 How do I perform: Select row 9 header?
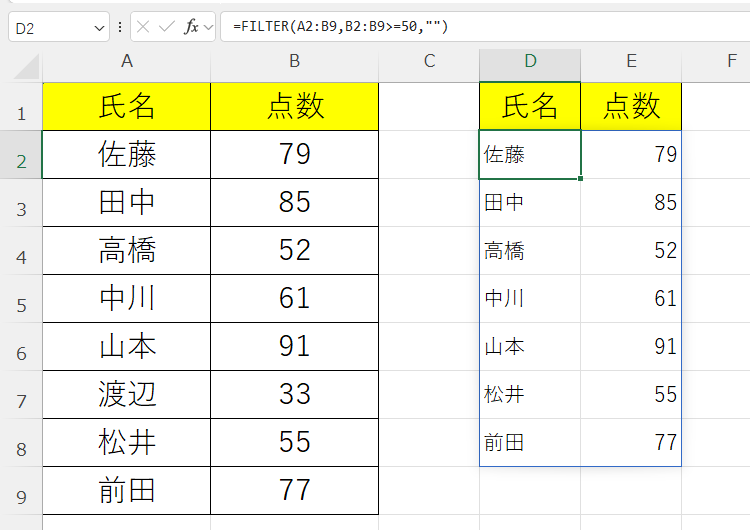pyautogui.click(x=21, y=491)
